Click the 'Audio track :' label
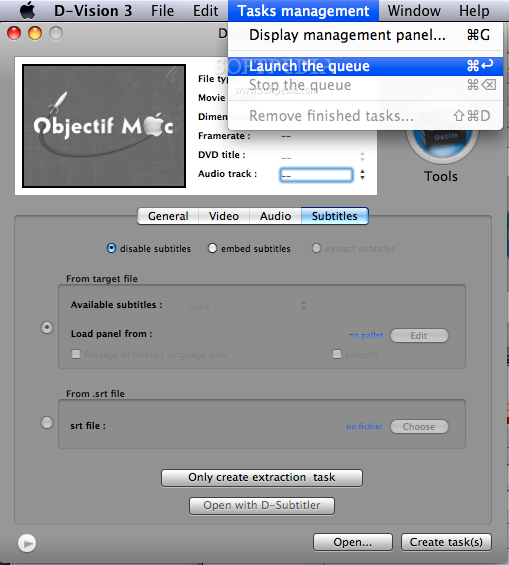The image size is (509, 565). (x=227, y=174)
